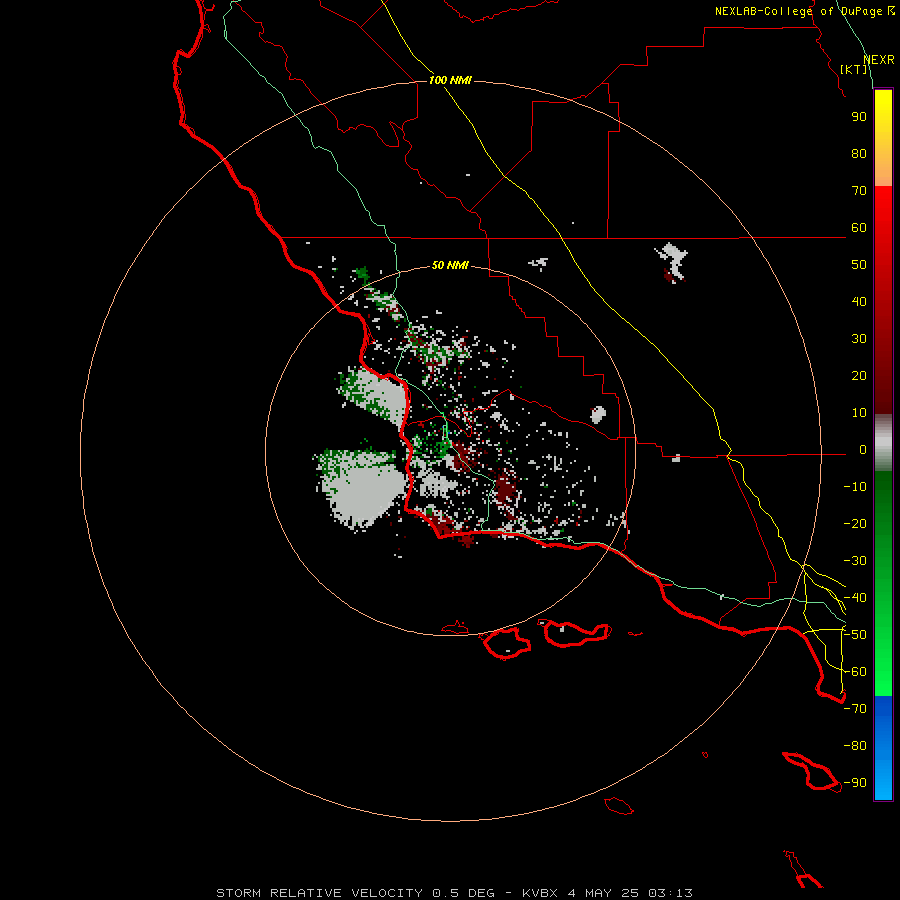Click the [KT] units label
The width and height of the screenshot is (900, 900).
pos(854,69)
